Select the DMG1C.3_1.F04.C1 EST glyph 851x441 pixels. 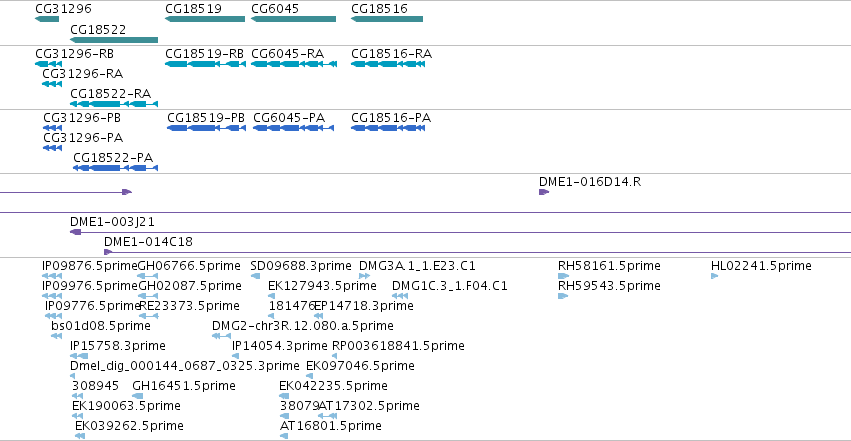point(399,296)
